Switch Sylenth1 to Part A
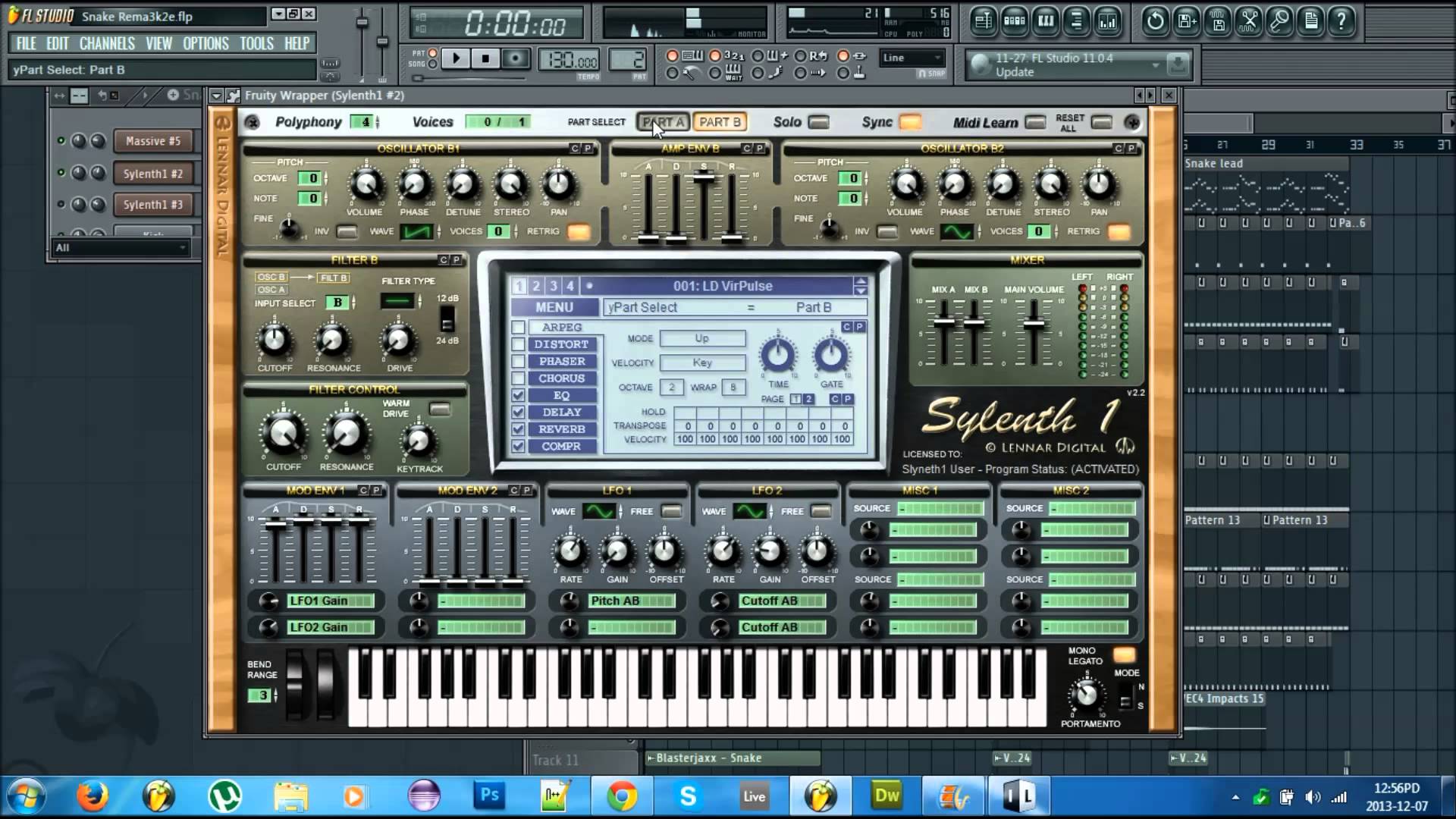The width and height of the screenshot is (1456, 819). coord(663,122)
